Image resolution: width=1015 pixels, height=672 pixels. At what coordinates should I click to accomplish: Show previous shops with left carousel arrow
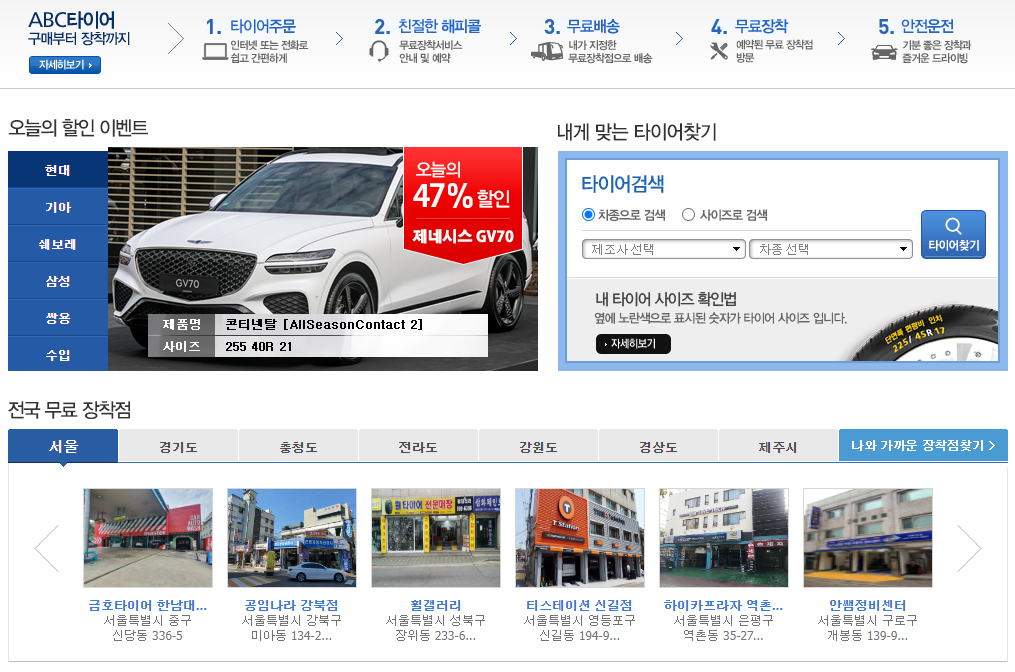click(47, 548)
